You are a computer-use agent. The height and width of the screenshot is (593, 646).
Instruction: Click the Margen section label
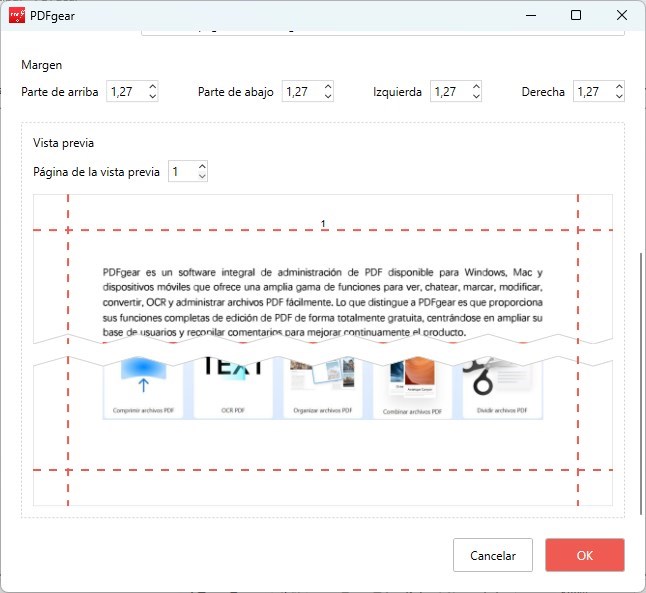[x=42, y=65]
